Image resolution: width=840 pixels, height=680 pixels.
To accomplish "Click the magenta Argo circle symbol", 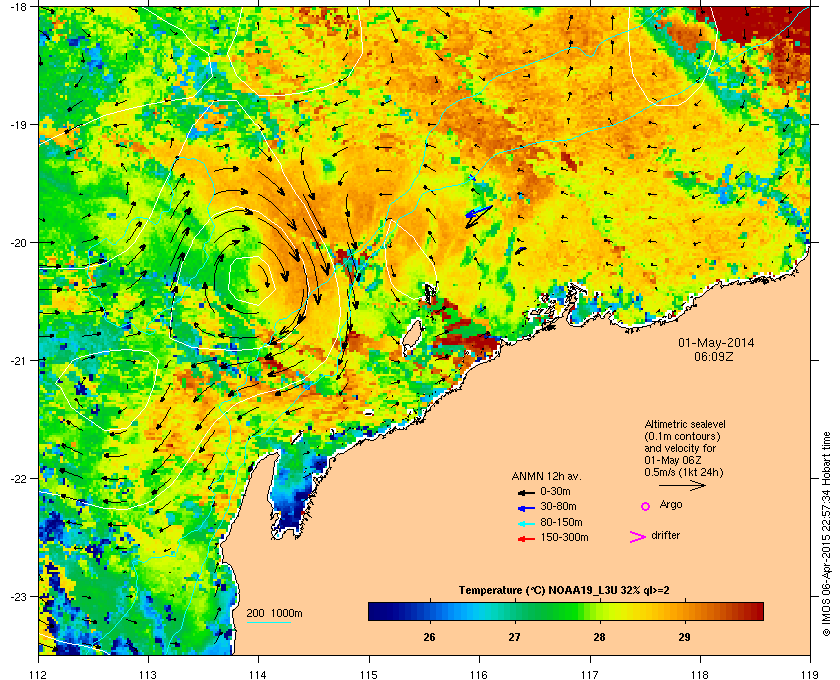I will (646, 506).
